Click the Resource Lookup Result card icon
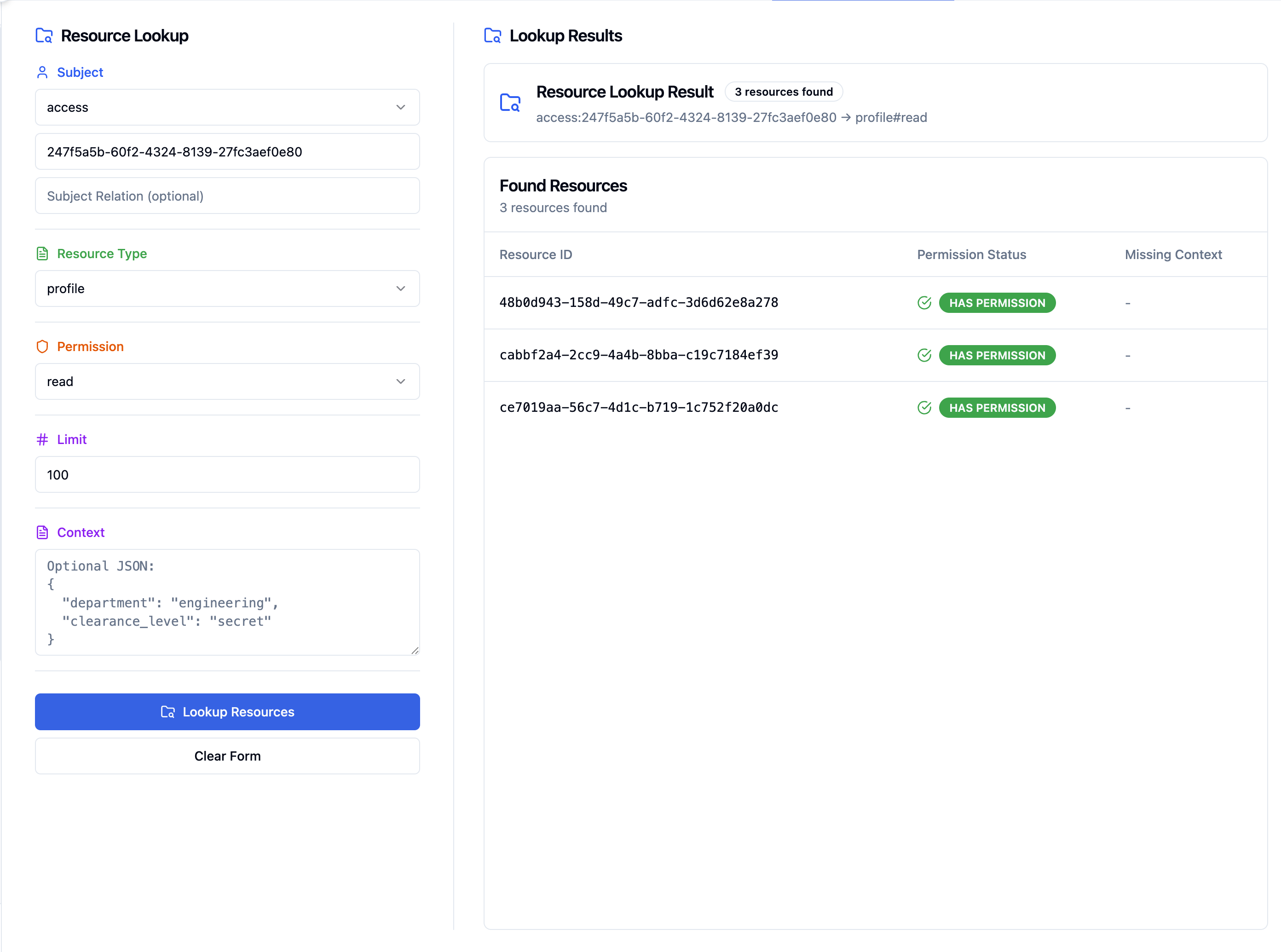Image resolution: width=1281 pixels, height=952 pixels. click(x=510, y=103)
